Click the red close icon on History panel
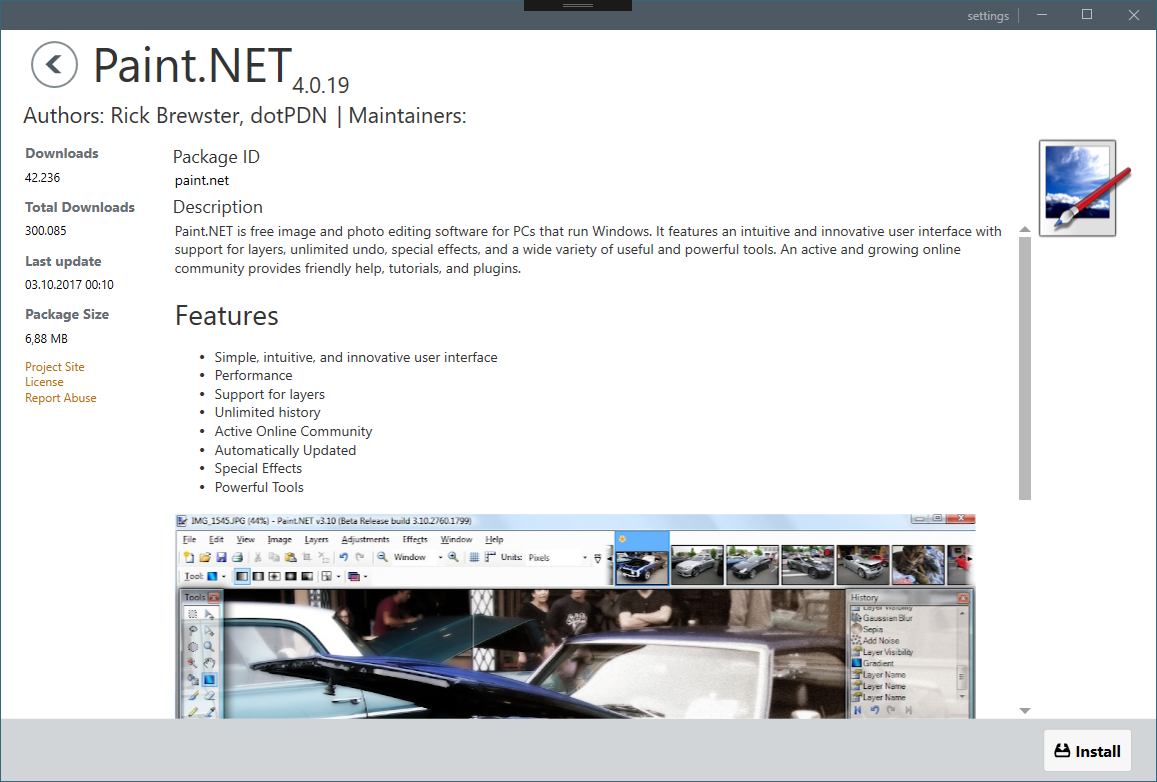1157x782 pixels. (x=963, y=598)
